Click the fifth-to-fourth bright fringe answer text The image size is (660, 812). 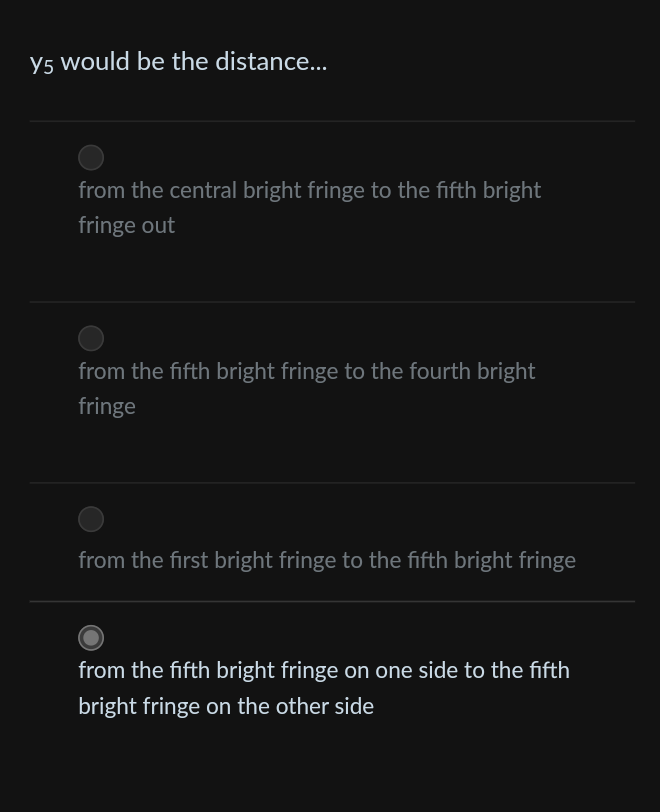[x=306, y=388]
